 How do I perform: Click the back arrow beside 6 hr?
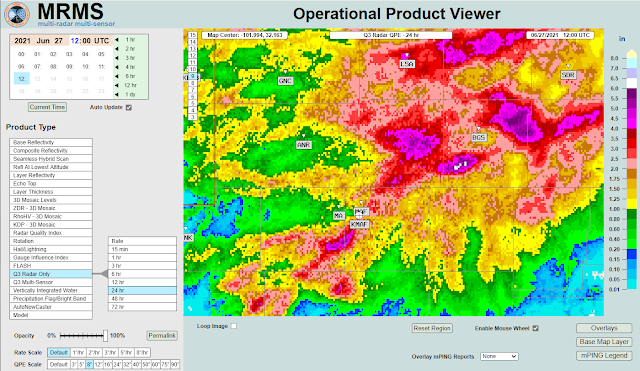point(117,76)
